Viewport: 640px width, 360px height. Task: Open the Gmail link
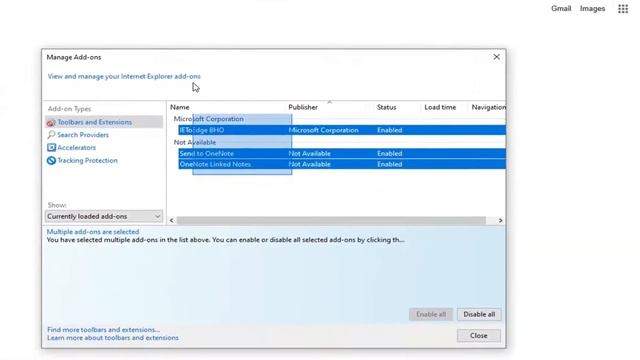pyautogui.click(x=561, y=9)
